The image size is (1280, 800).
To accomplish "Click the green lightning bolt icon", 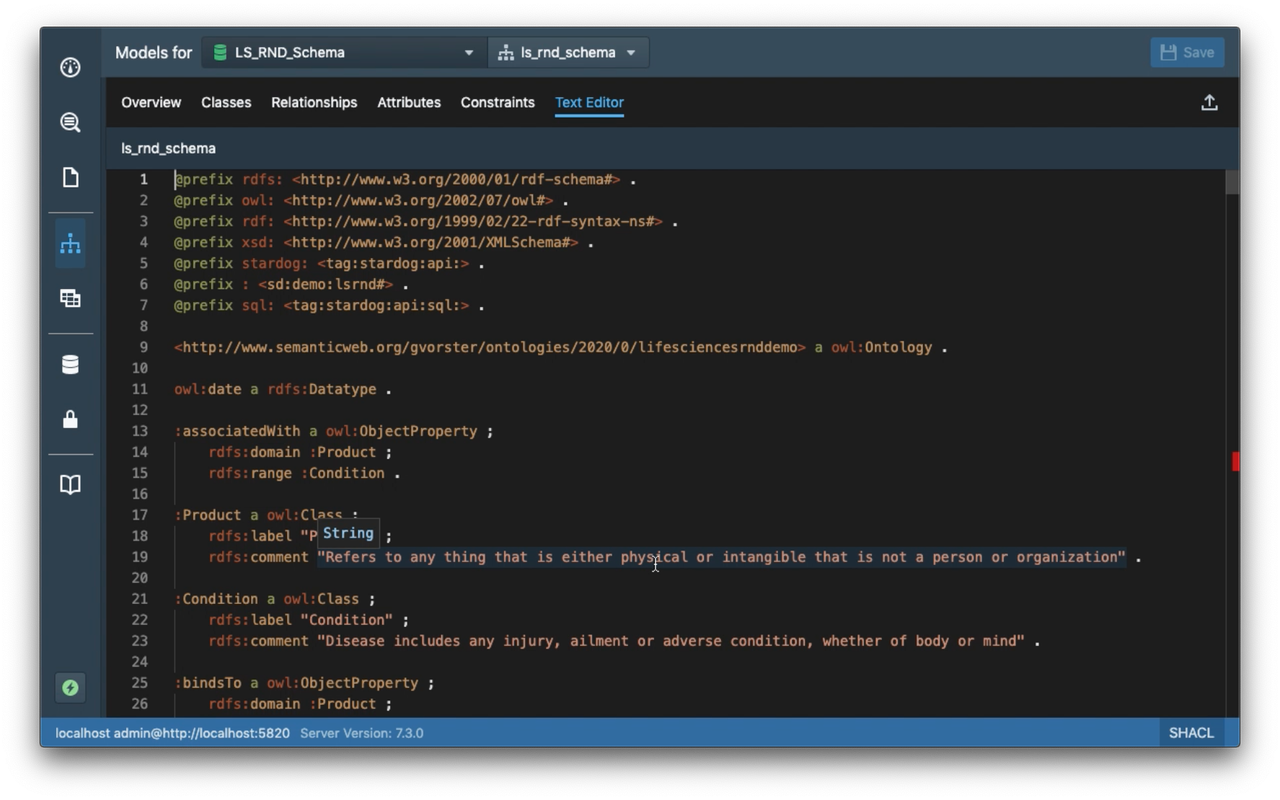I will (70, 687).
